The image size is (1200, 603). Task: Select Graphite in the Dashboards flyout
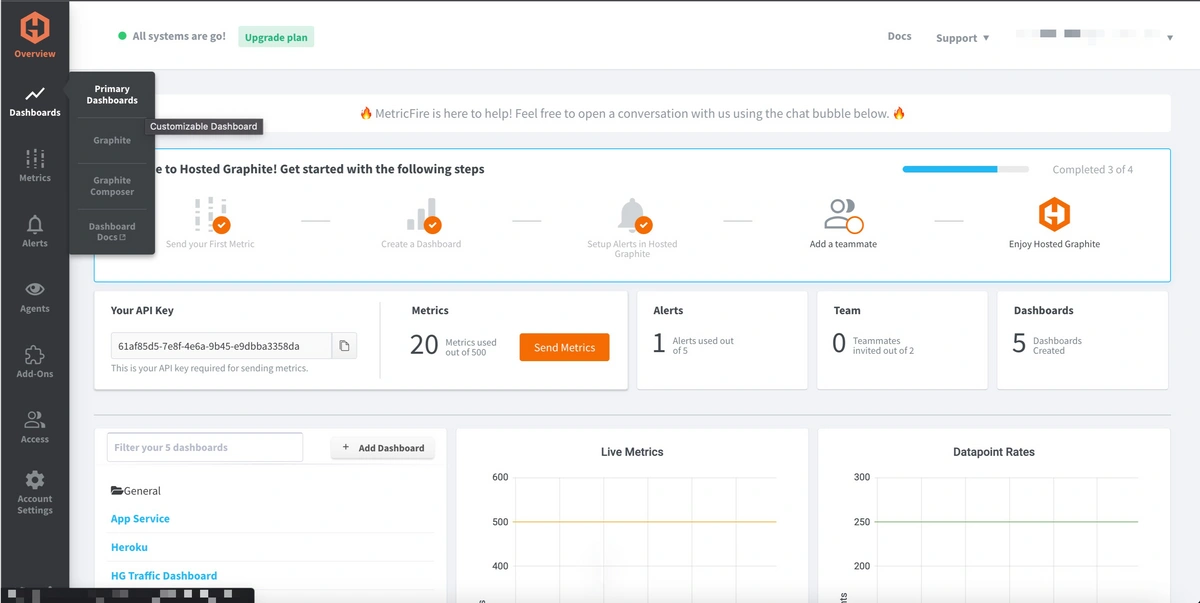(112, 141)
